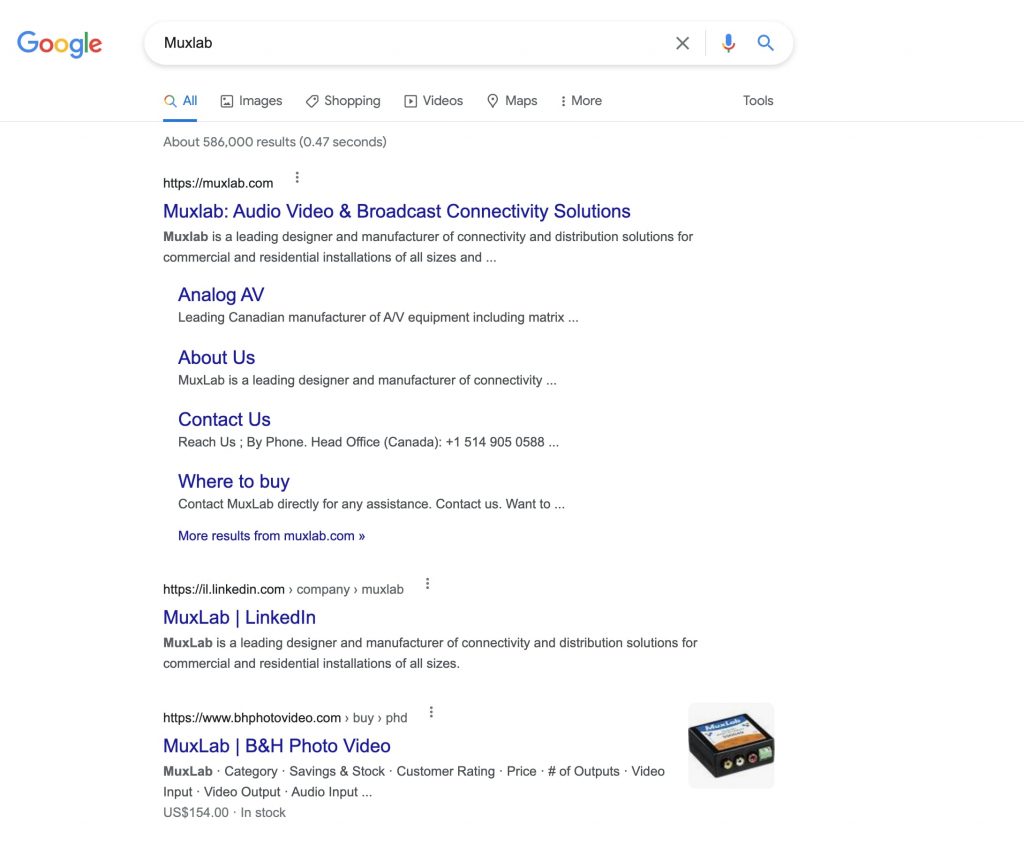Open the Where to buy sitelink
This screenshot has height=847, width=1024.
pyautogui.click(x=234, y=481)
